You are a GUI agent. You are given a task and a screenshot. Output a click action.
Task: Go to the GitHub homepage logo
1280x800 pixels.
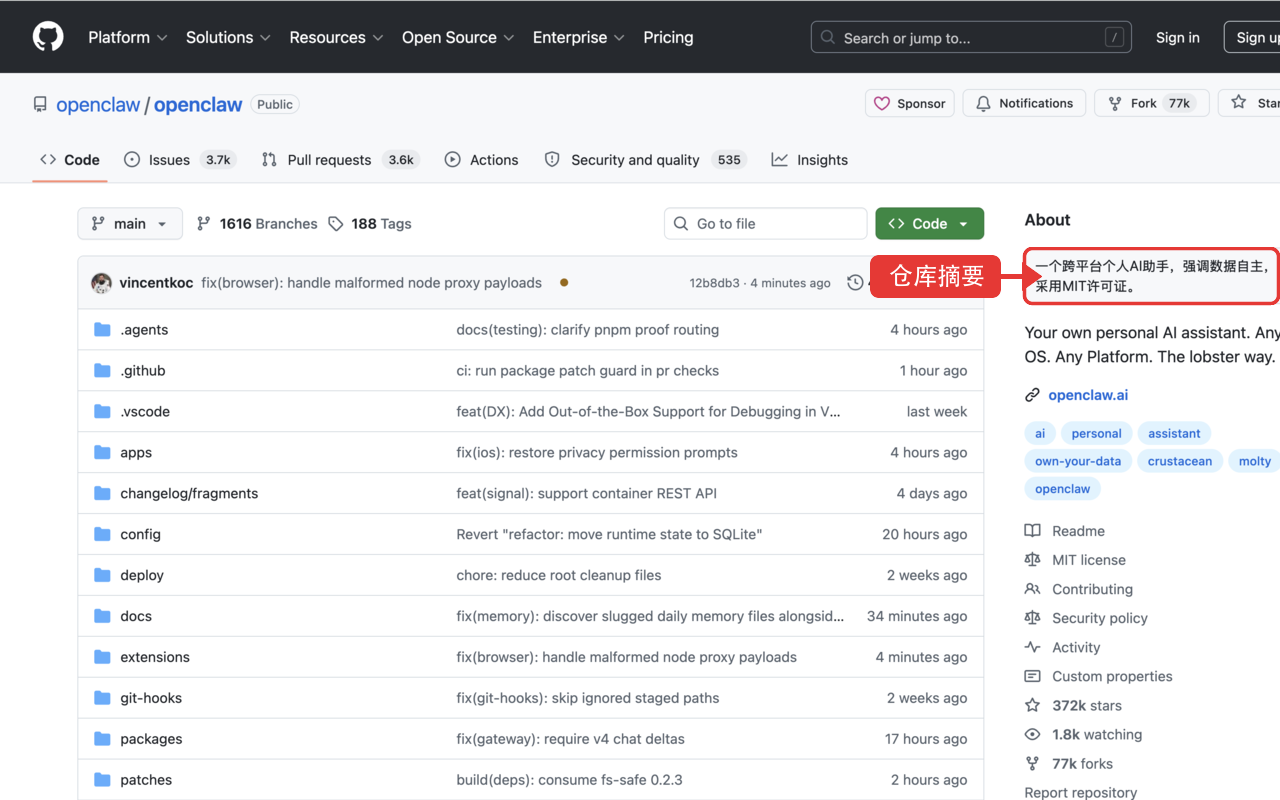[x=48, y=37]
